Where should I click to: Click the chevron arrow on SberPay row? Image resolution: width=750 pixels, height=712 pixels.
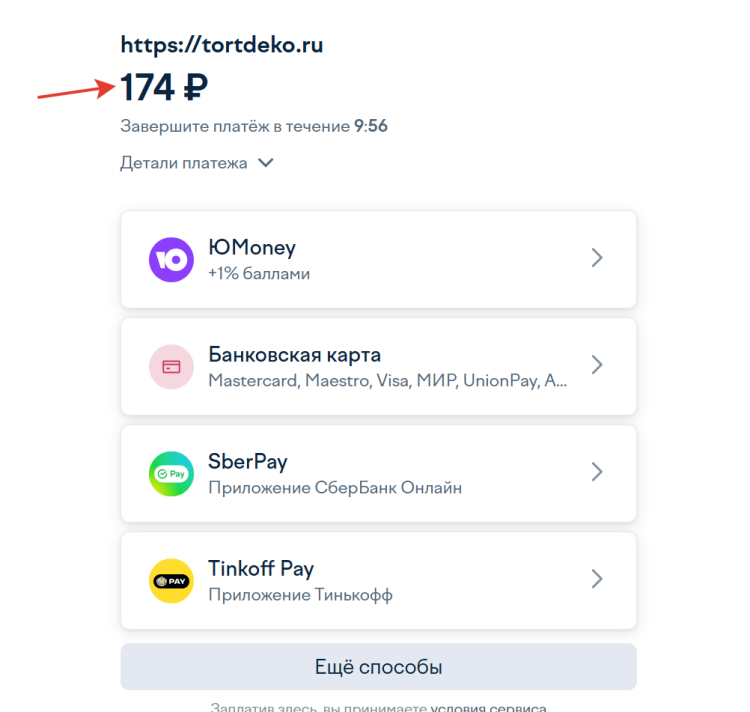pos(597,472)
